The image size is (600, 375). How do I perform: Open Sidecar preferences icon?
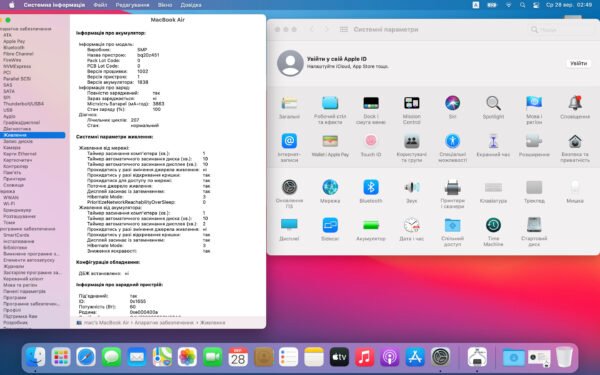pos(330,225)
